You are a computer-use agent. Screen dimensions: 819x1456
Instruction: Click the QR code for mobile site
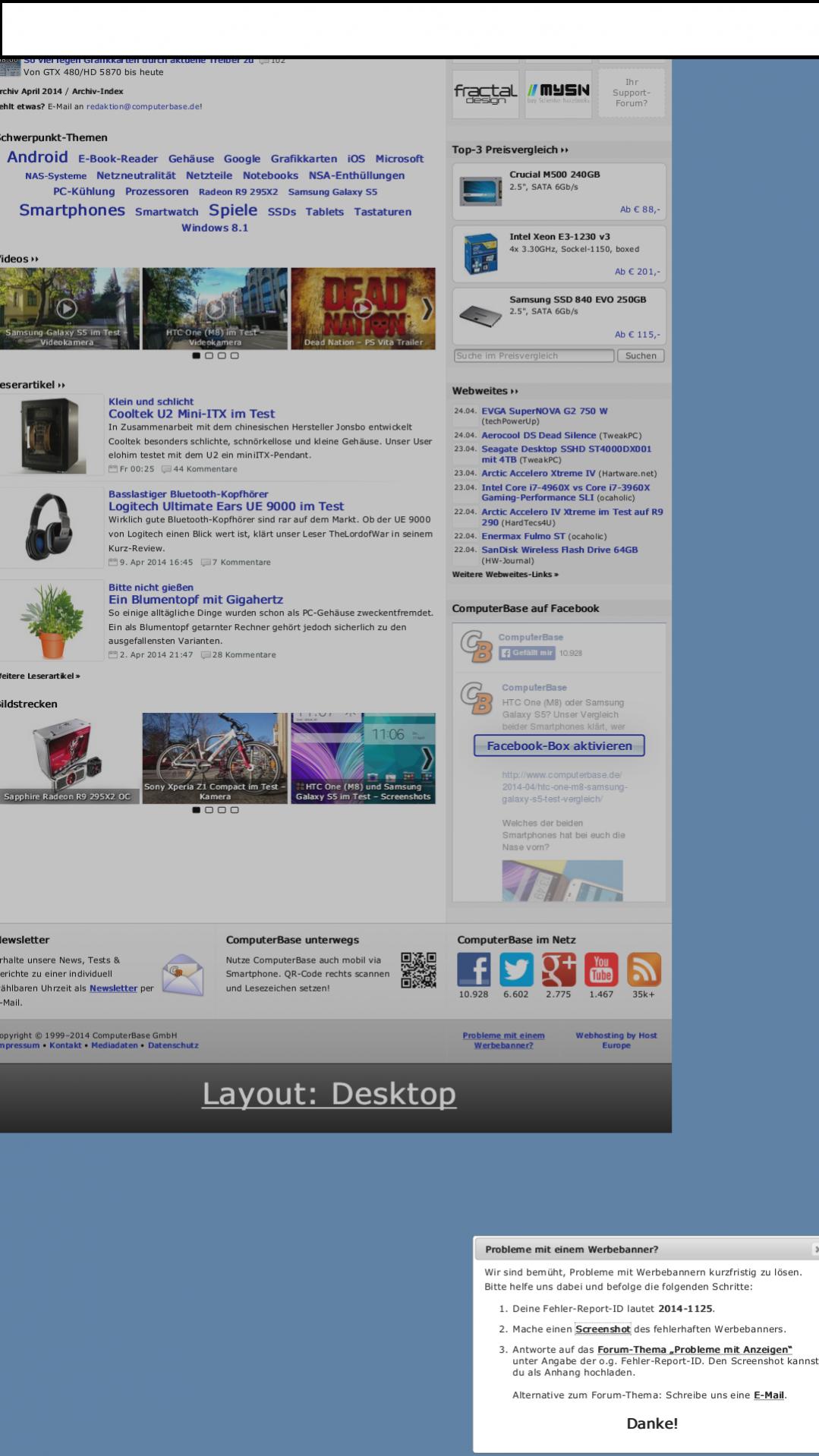tap(419, 969)
